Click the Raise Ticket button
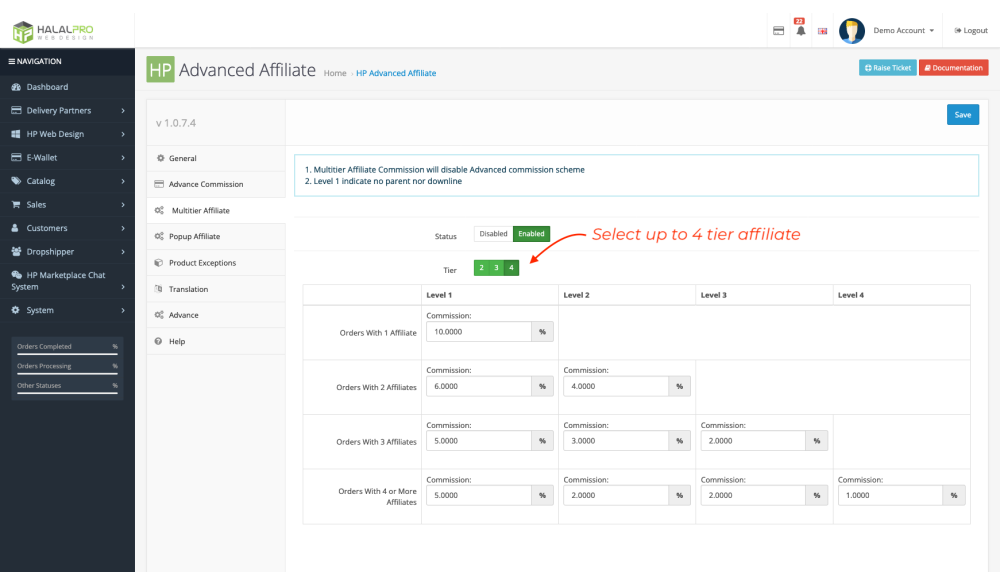1000x585 pixels. [x=887, y=68]
